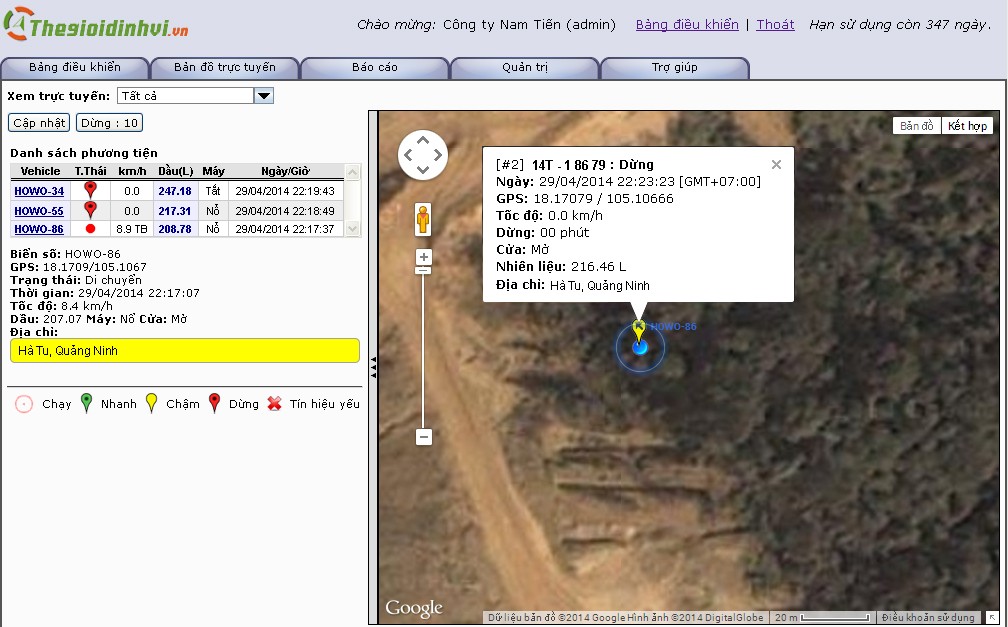The height and width of the screenshot is (627, 1008).
Task: Close the vehicle info popup
Action: pos(776,165)
